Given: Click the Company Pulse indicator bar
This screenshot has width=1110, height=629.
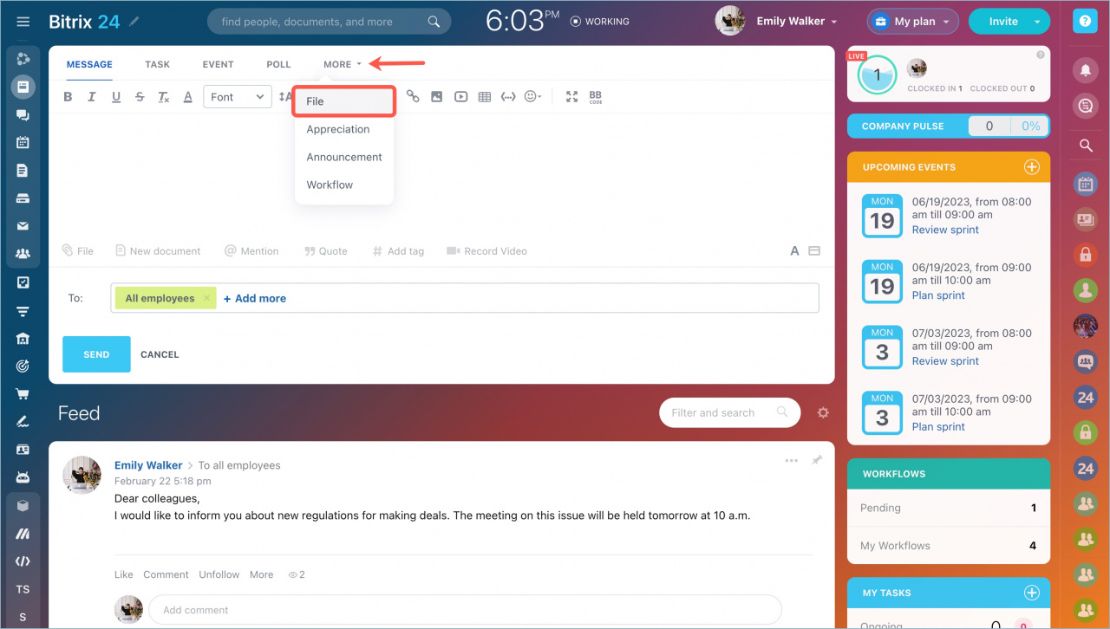Looking at the screenshot, I should point(949,126).
